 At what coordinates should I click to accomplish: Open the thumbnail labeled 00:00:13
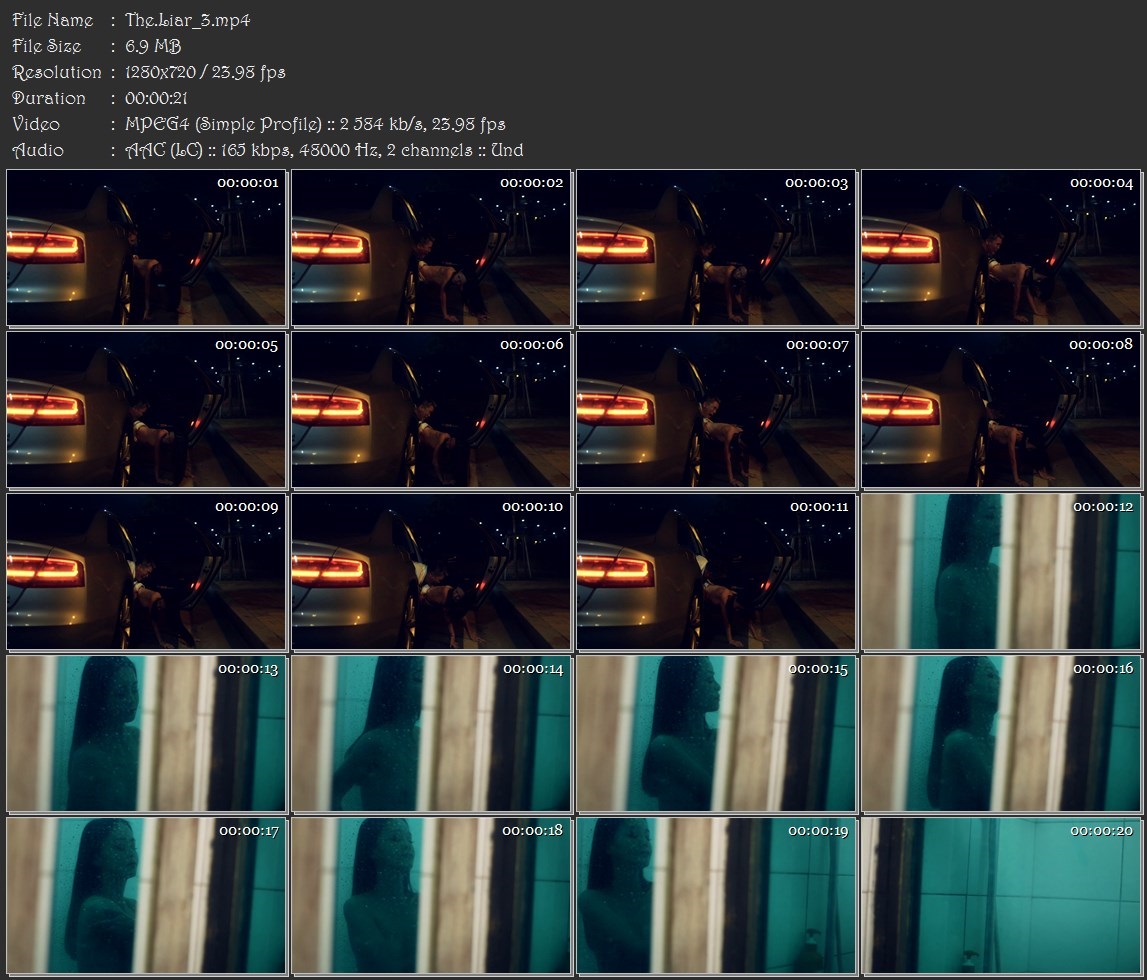[146, 734]
